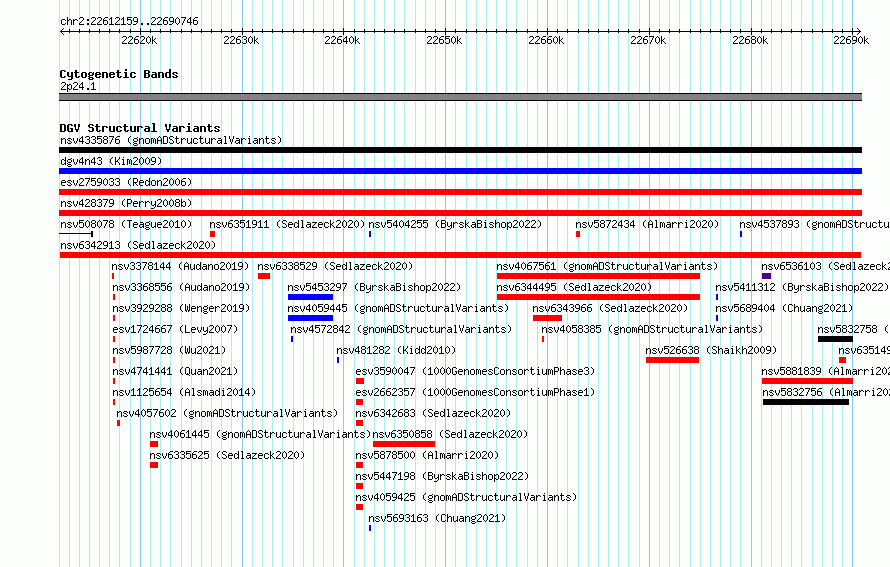Screen dimensions: 890x567
Task: Select esv1724667 (Levy2007) variant
Action: pos(175,329)
